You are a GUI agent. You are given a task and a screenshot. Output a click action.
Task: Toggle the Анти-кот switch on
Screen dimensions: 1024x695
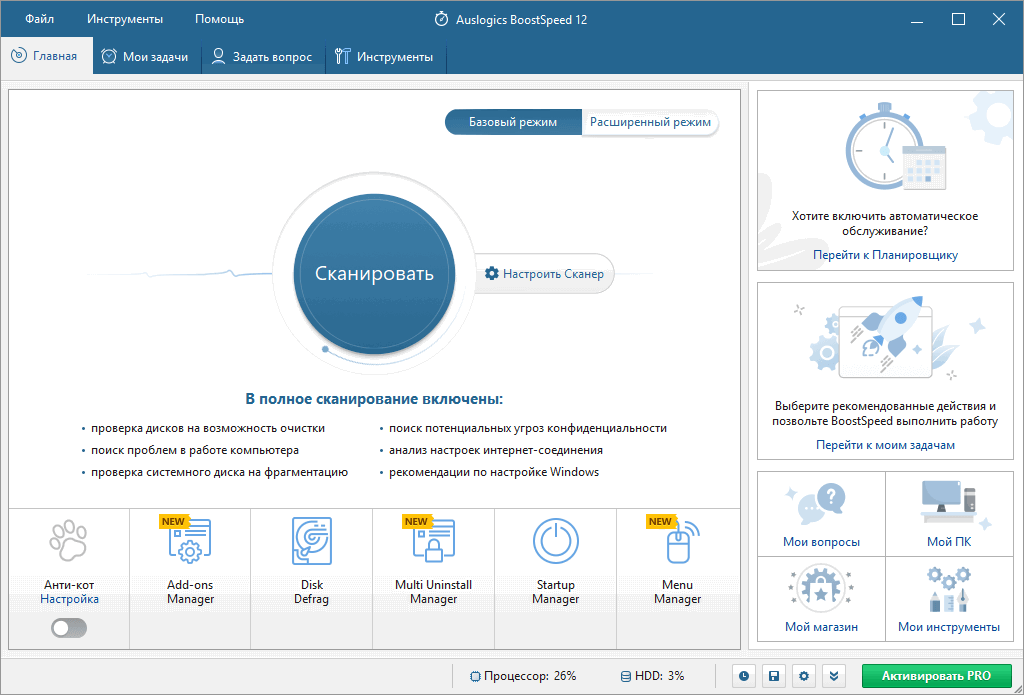pos(69,628)
